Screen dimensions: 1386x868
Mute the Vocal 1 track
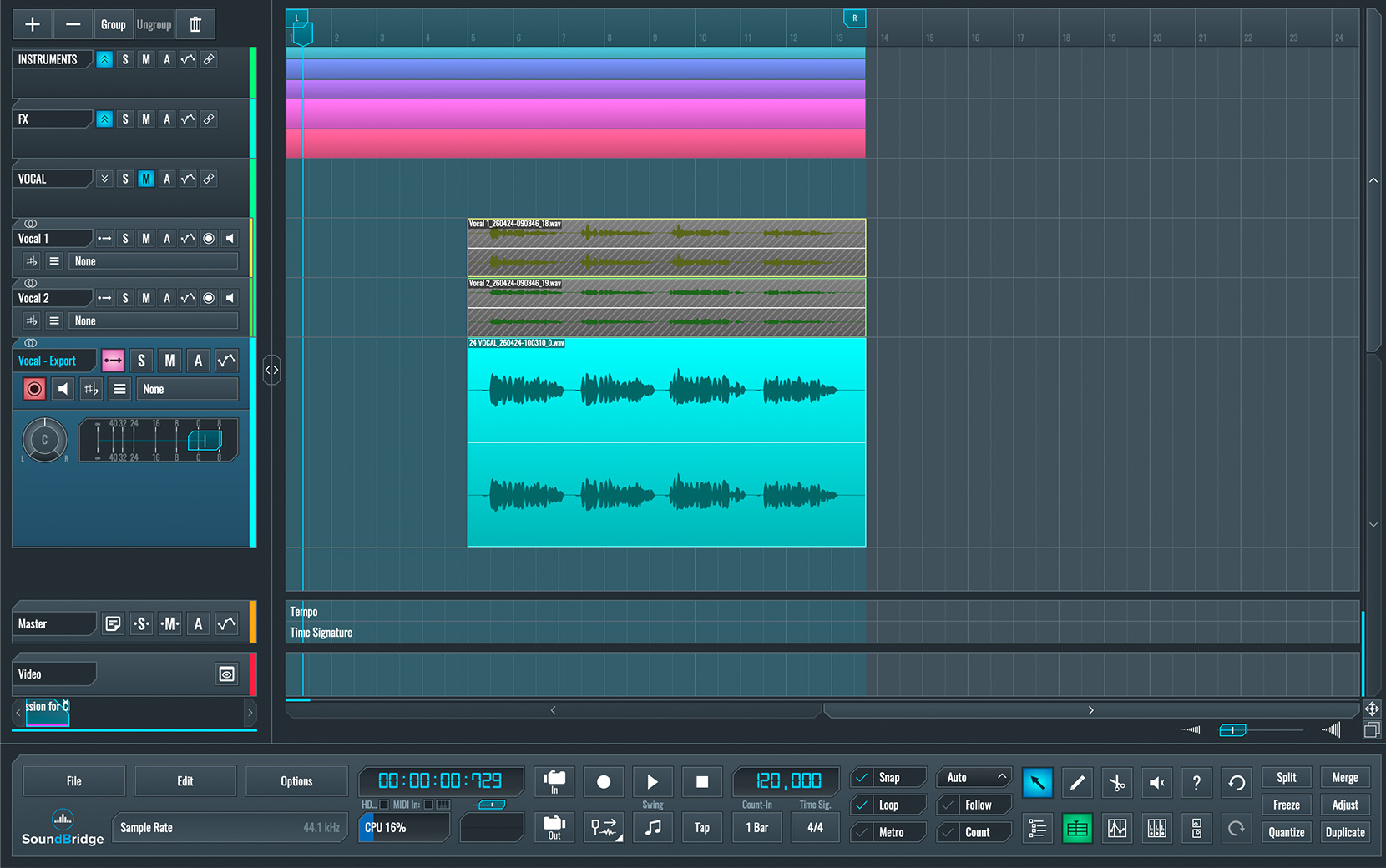146,239
